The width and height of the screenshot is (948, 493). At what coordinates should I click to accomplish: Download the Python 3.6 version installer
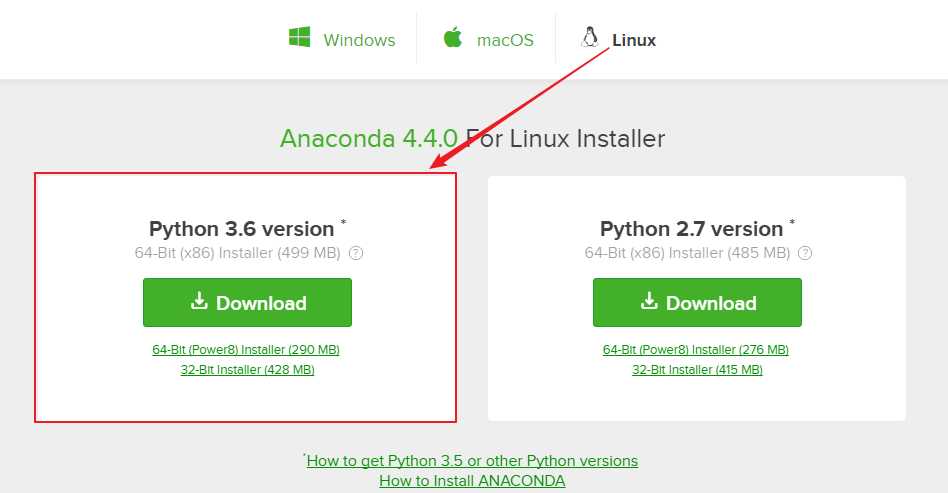coord(247,302)
